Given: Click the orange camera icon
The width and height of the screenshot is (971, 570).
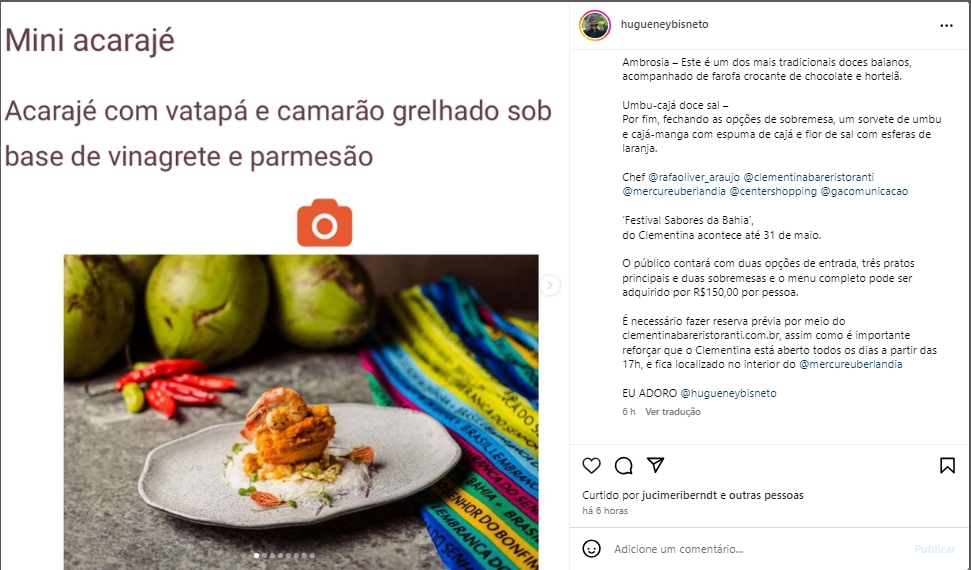Looking at the screenshot, I should pos(324,223).
